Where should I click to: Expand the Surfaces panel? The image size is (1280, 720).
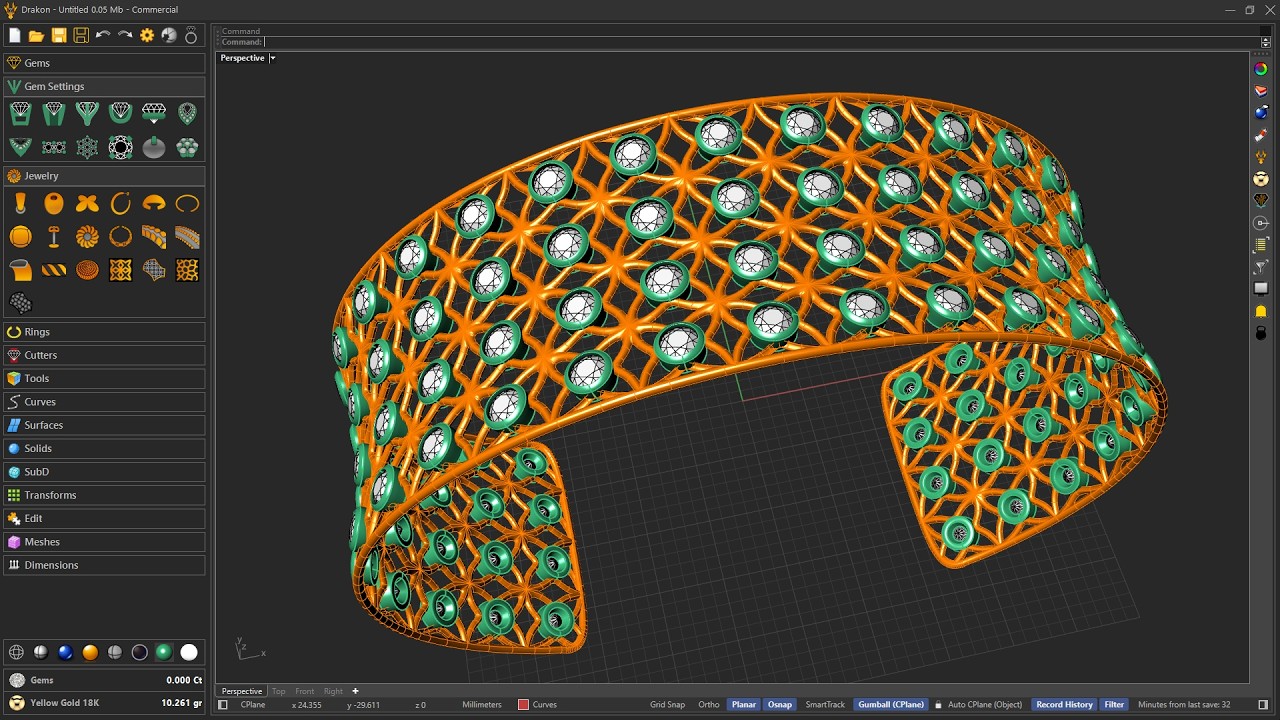coord(104,425)
